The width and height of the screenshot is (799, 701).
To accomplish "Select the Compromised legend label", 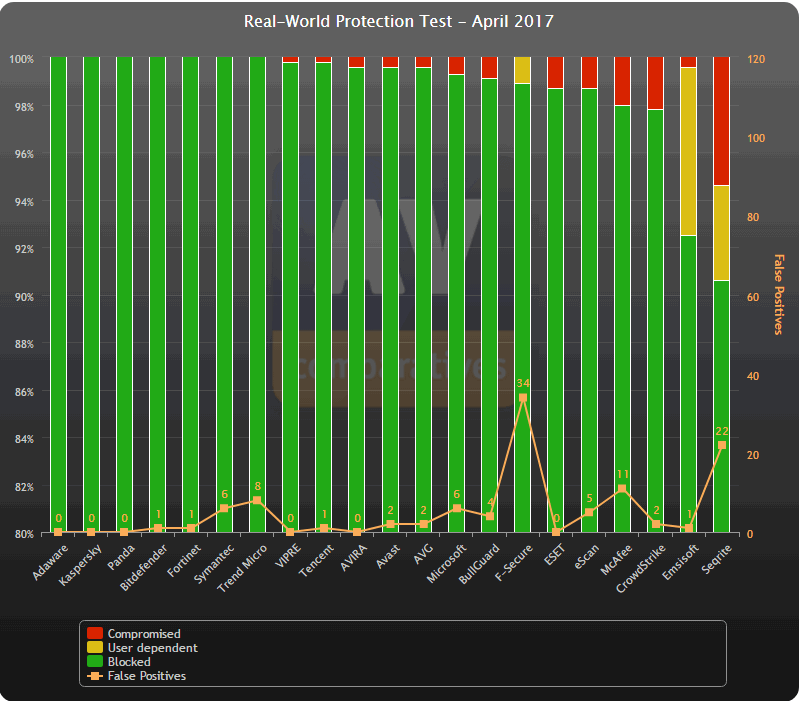I will (144, 633).
